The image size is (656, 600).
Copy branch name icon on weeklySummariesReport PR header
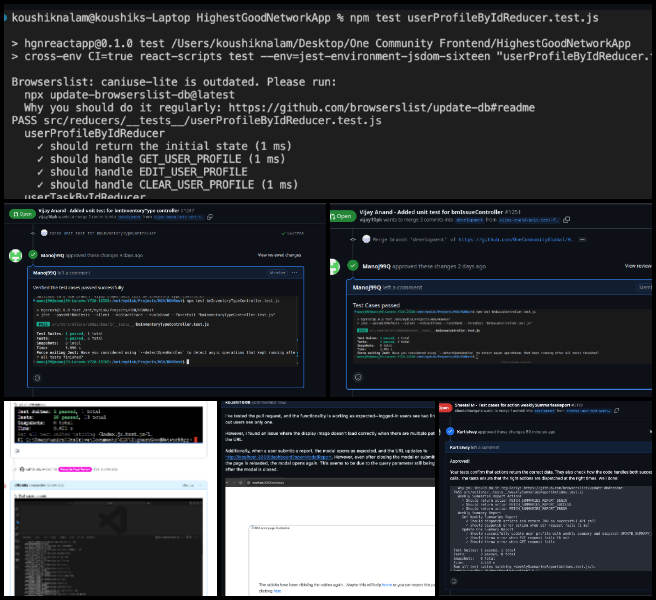tap(617, 411)
